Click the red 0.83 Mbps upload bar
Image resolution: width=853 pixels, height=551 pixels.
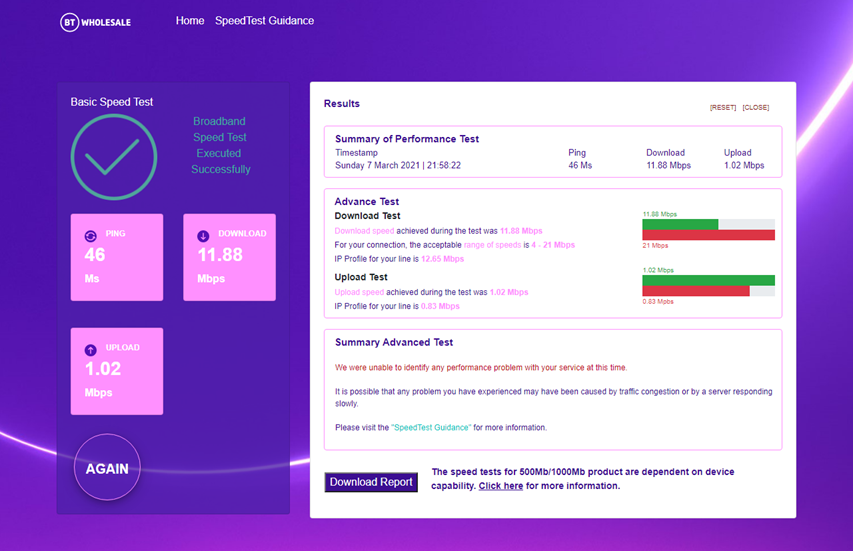[696, 291]
